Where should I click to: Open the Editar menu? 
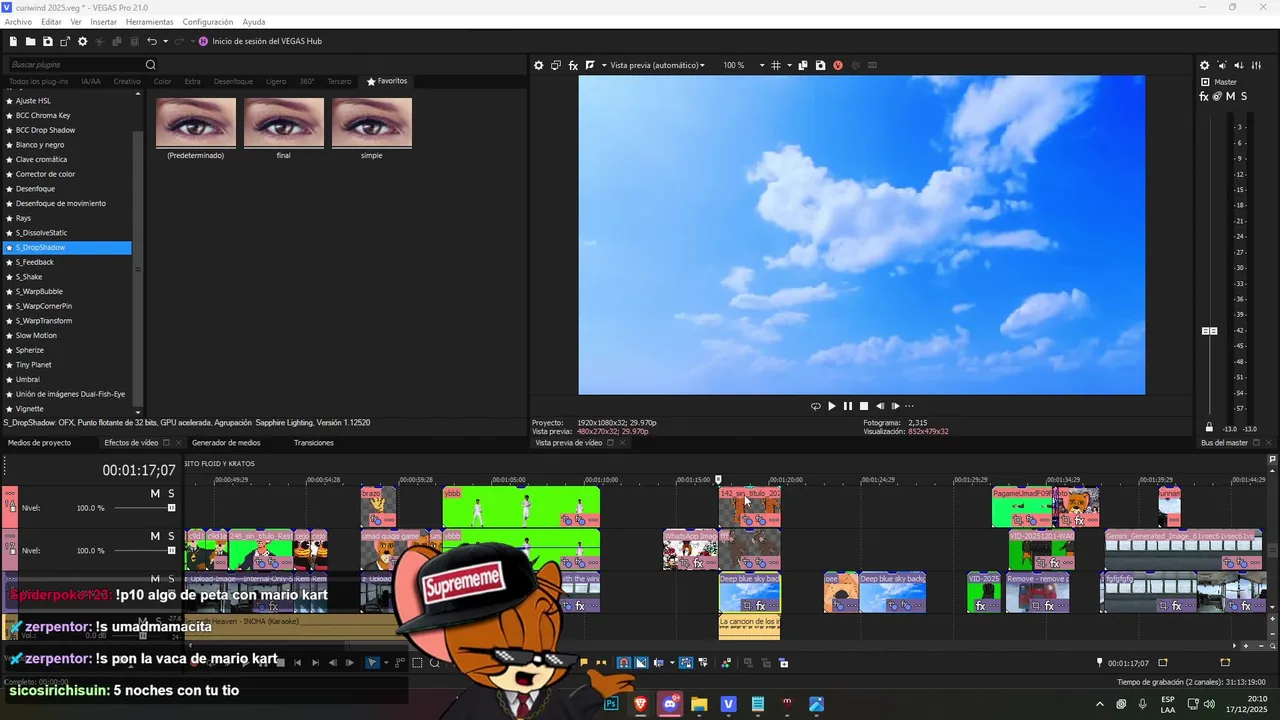[x=51, y=21]
